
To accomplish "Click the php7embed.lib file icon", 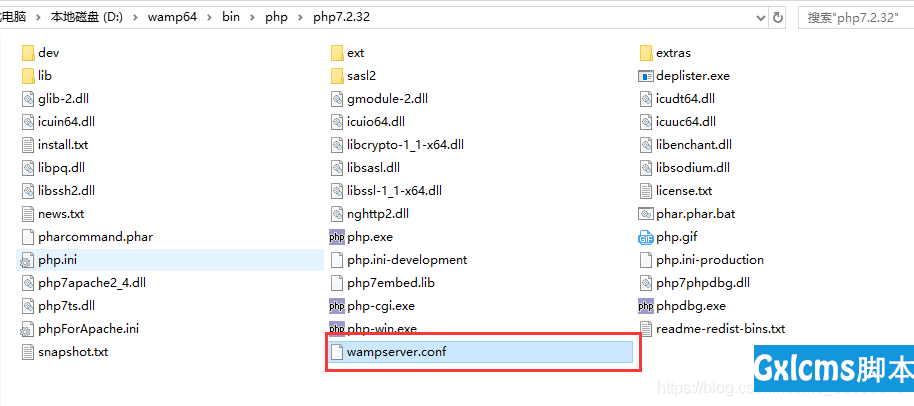I will 337,283.
